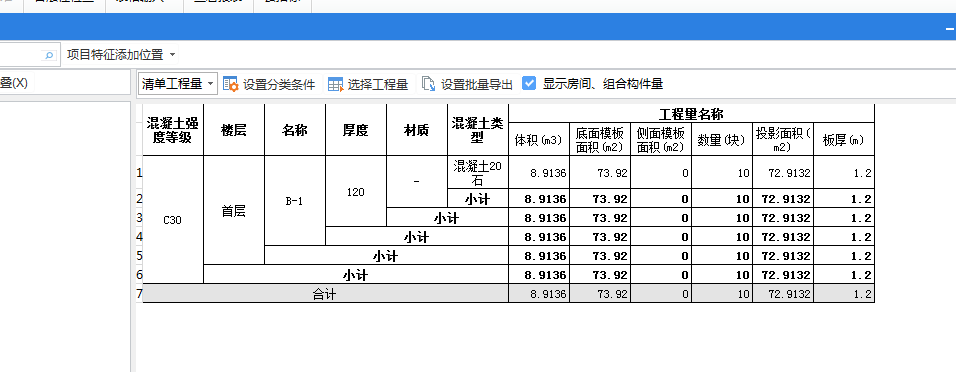Click the magnifier search icon

(49, 55)
